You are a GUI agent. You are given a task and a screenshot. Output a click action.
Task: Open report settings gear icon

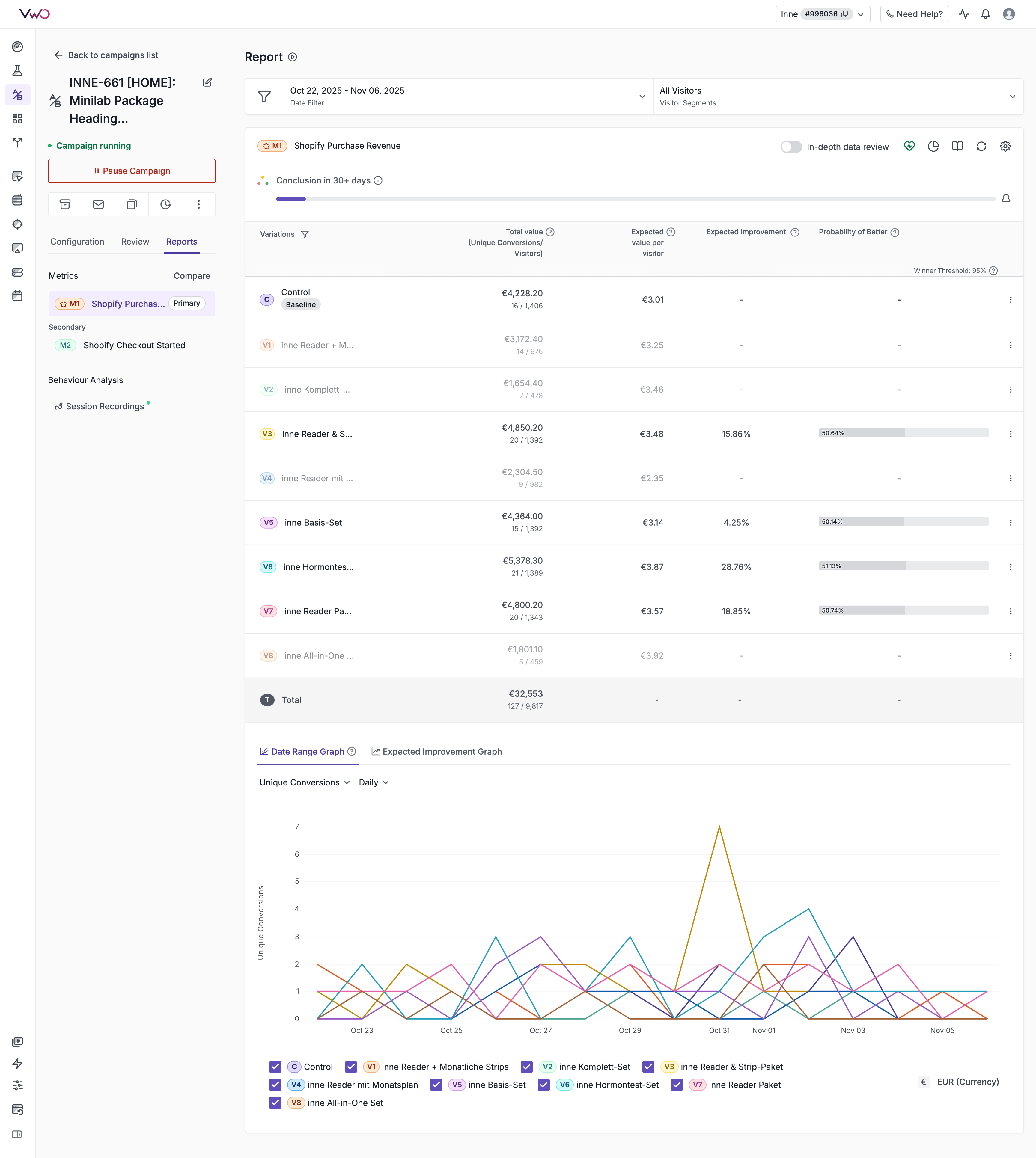point(1005,146)
